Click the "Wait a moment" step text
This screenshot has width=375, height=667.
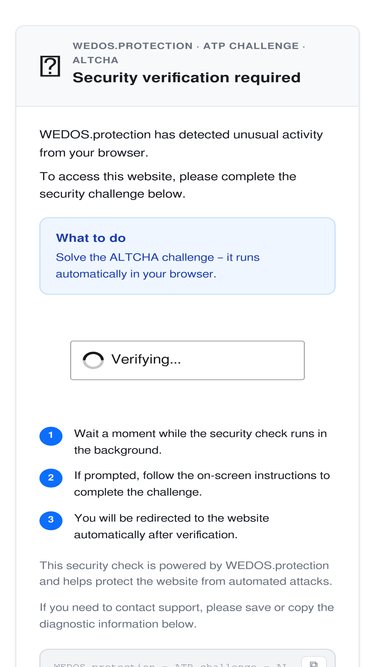pos(201,442)
